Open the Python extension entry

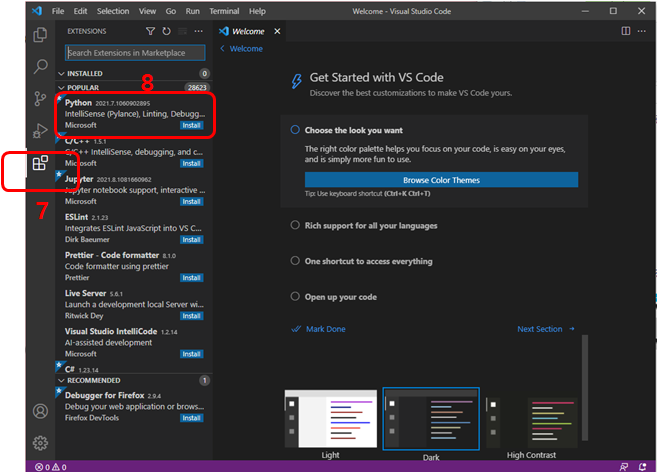point(134,114)
